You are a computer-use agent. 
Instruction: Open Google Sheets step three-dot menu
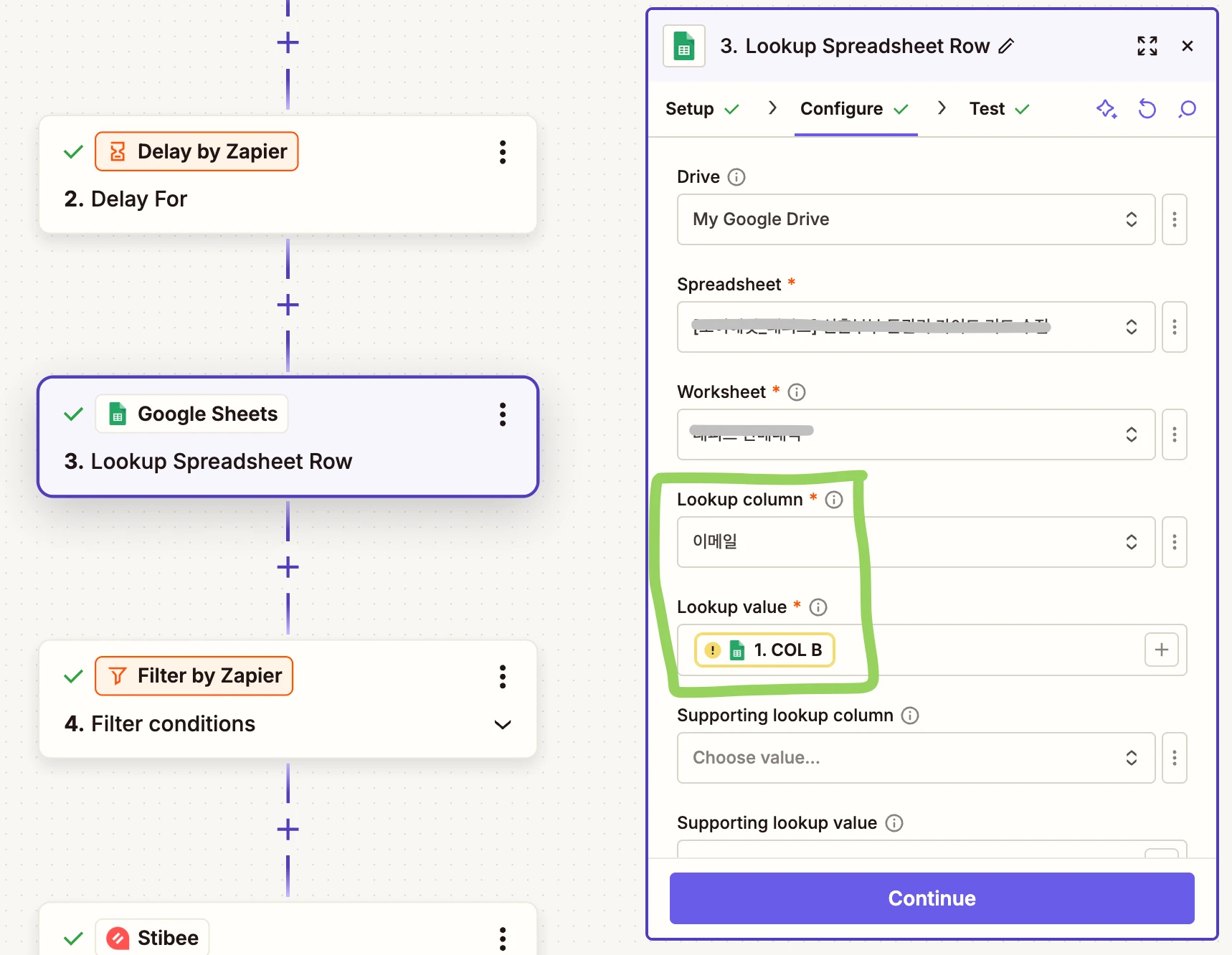(503, 414)
